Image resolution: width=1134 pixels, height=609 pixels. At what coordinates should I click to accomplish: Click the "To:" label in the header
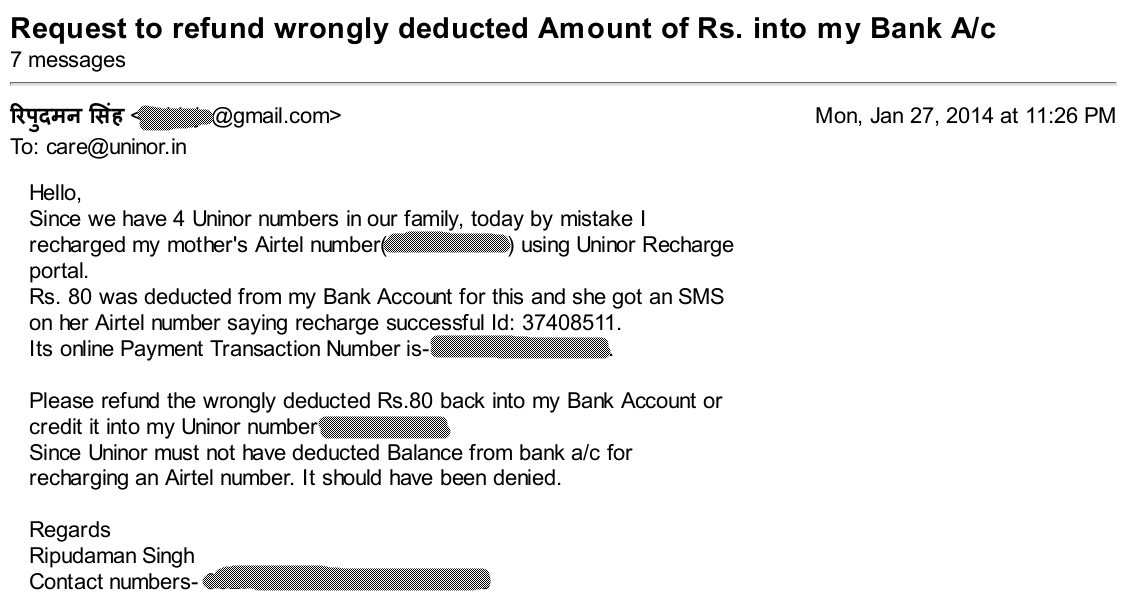[25, 147]
